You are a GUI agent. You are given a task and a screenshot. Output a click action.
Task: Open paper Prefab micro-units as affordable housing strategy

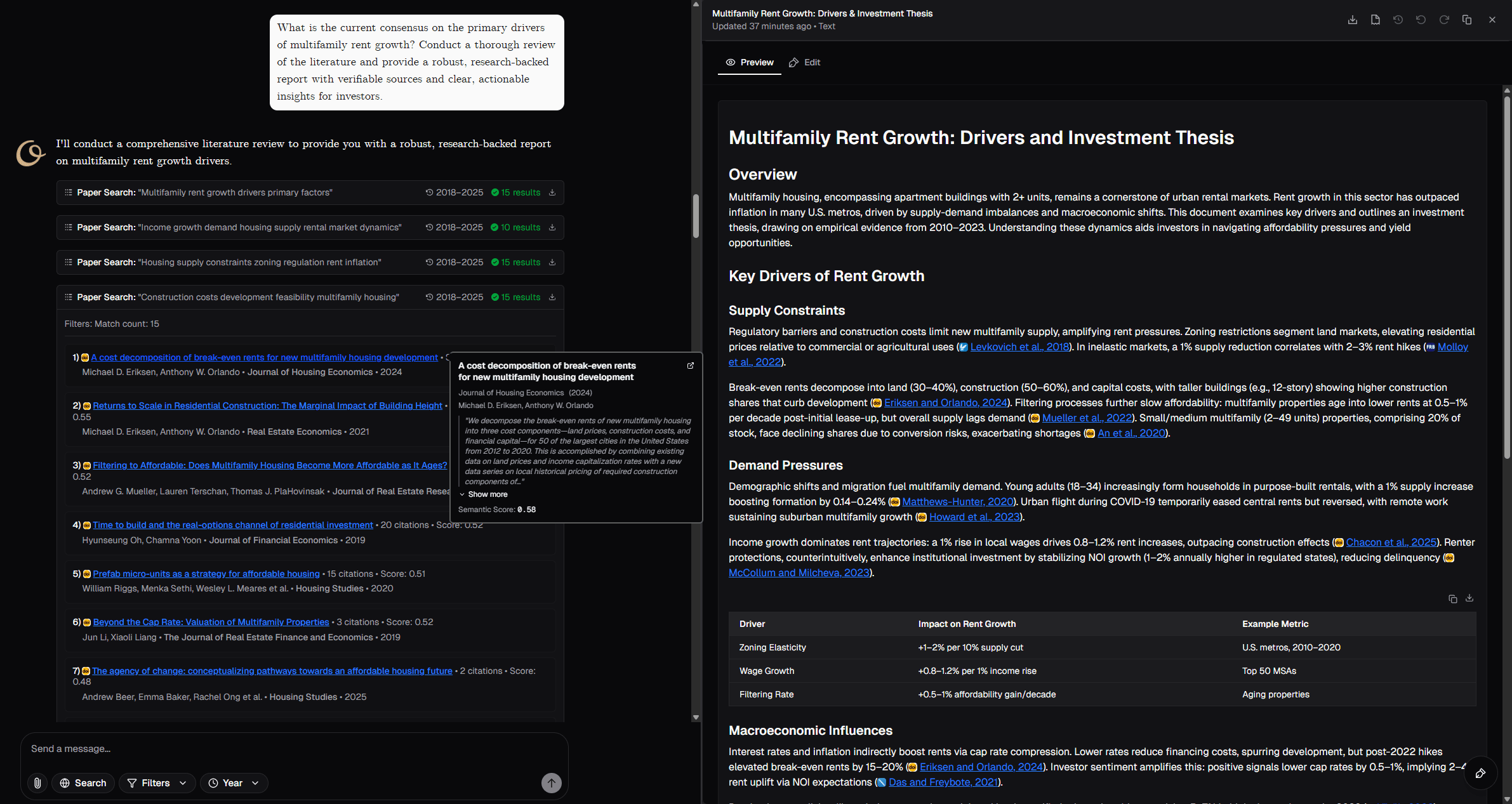(206, 573)
